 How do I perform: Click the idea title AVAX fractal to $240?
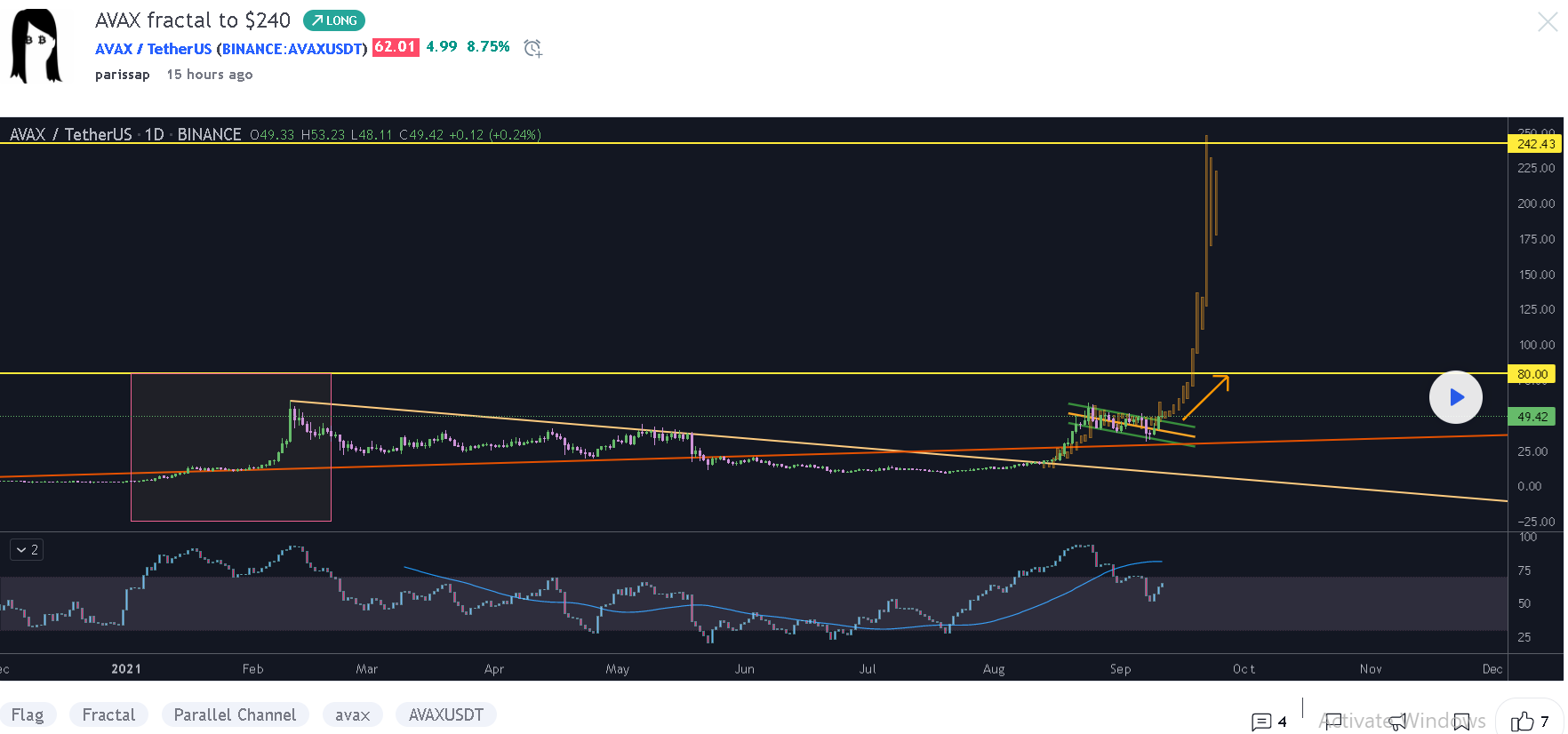(x=193, y=20)
